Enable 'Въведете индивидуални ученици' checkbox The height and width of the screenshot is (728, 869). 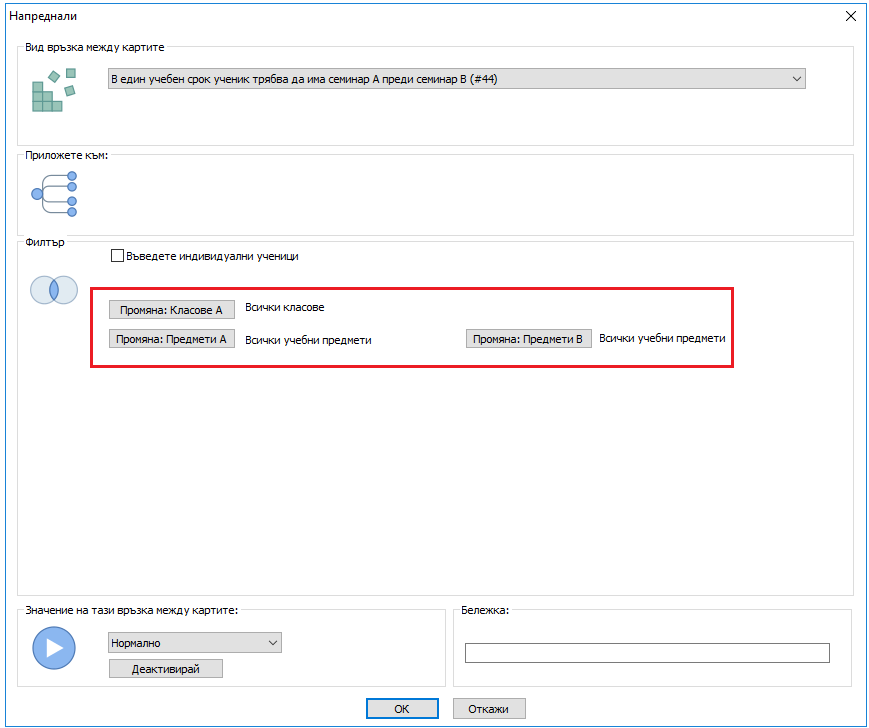click(x=118, y=256)
